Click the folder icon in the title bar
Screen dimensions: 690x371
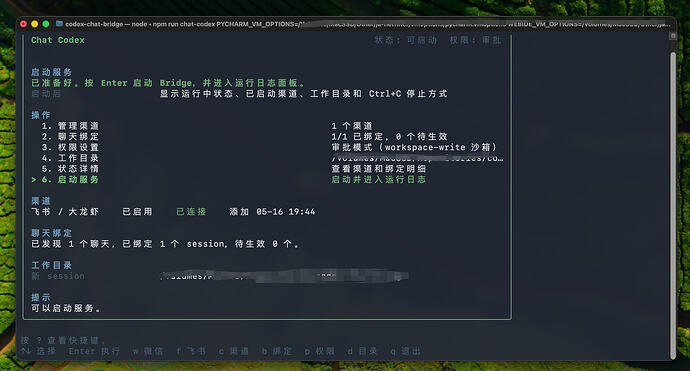point(59,24)
